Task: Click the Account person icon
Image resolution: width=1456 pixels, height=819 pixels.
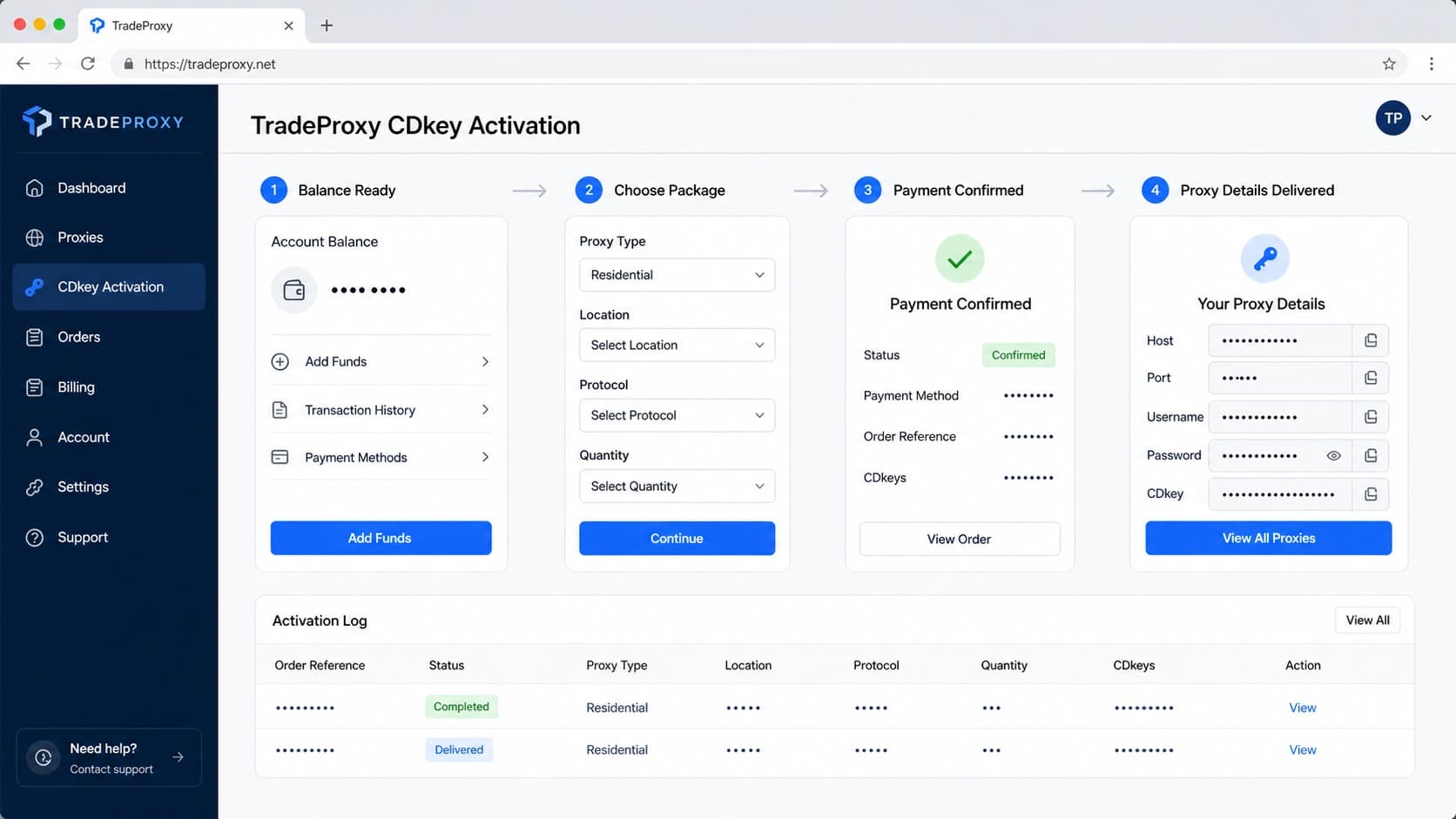Action: tap(35, 437)
